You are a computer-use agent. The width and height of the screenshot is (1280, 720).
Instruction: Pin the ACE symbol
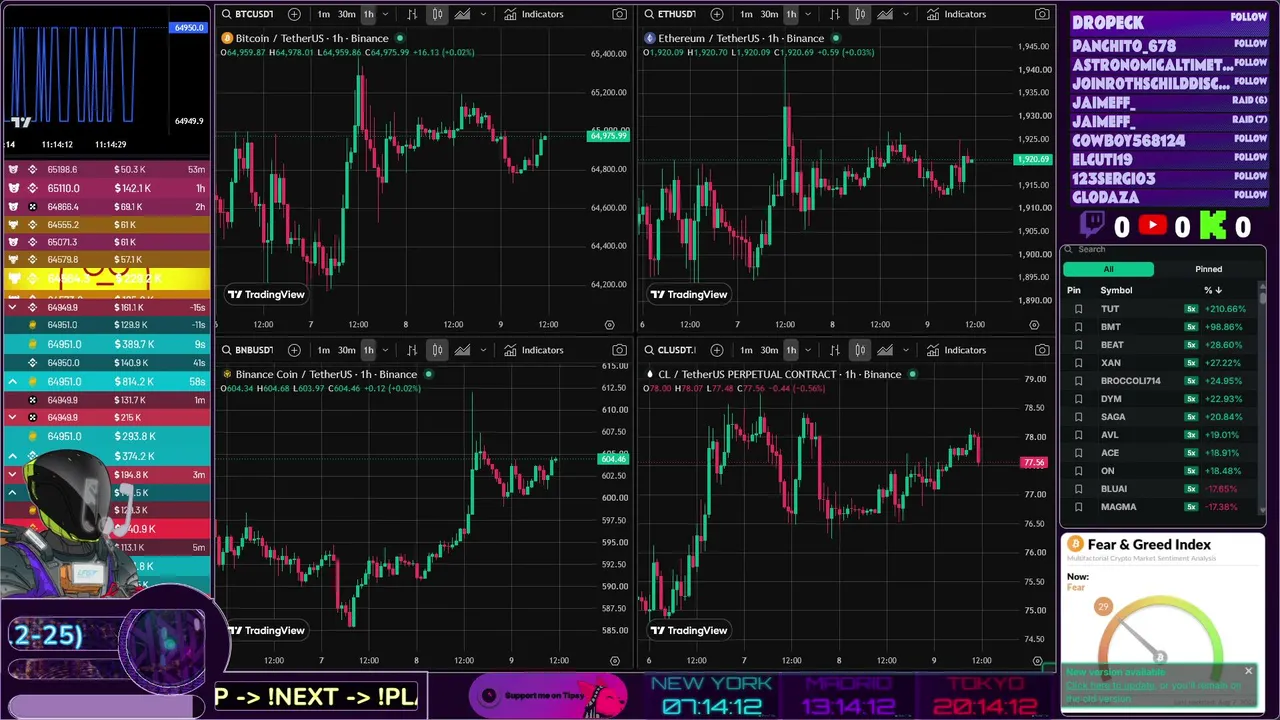[x=1078, y=453]
